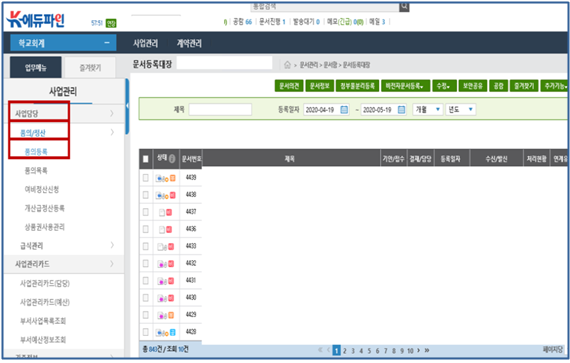Click the orange status icon in row 4439
This screenshot has width=570, height=363.
click(x=173, y=178)
